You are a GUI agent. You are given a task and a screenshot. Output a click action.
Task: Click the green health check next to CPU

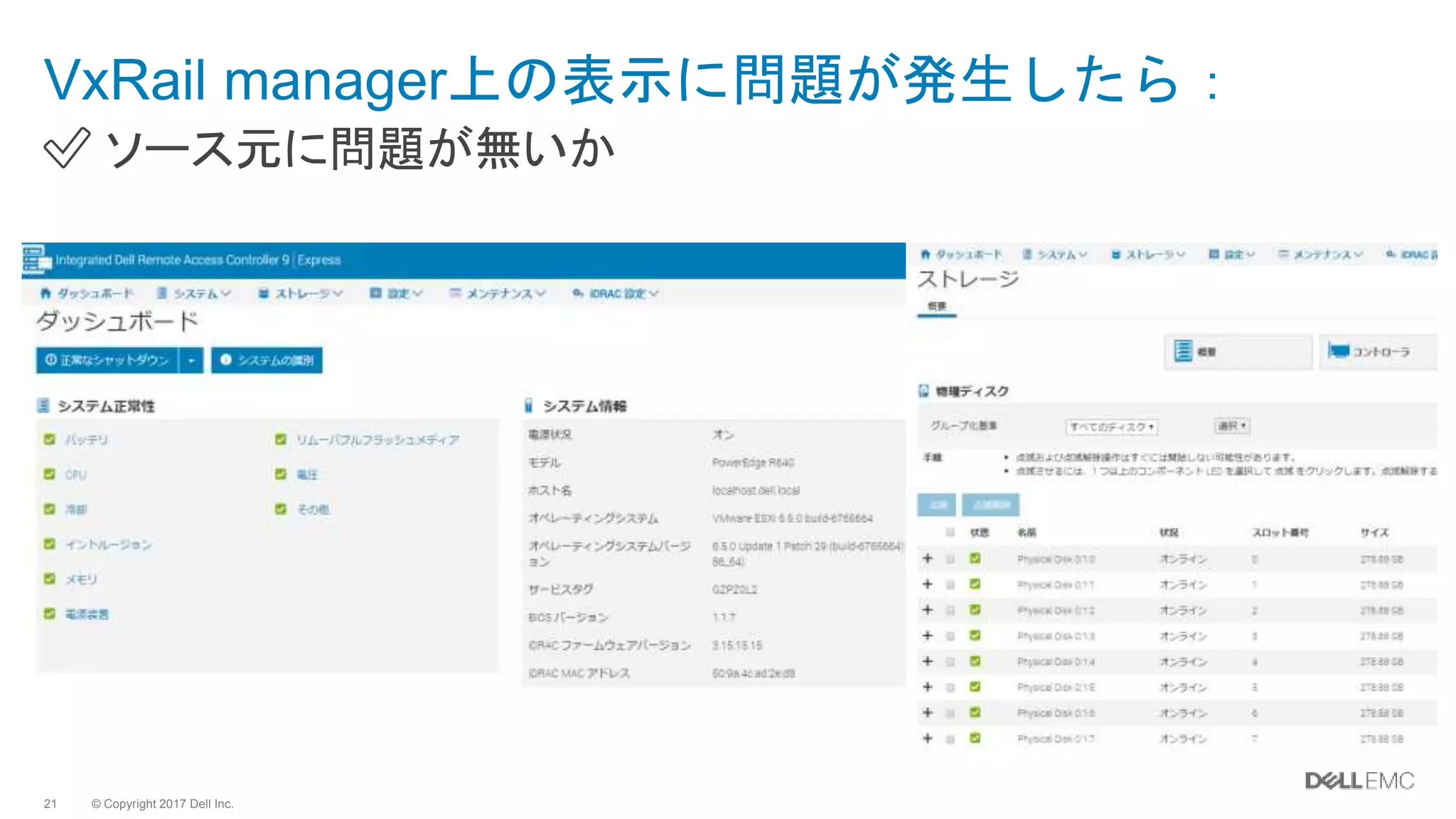50,474
